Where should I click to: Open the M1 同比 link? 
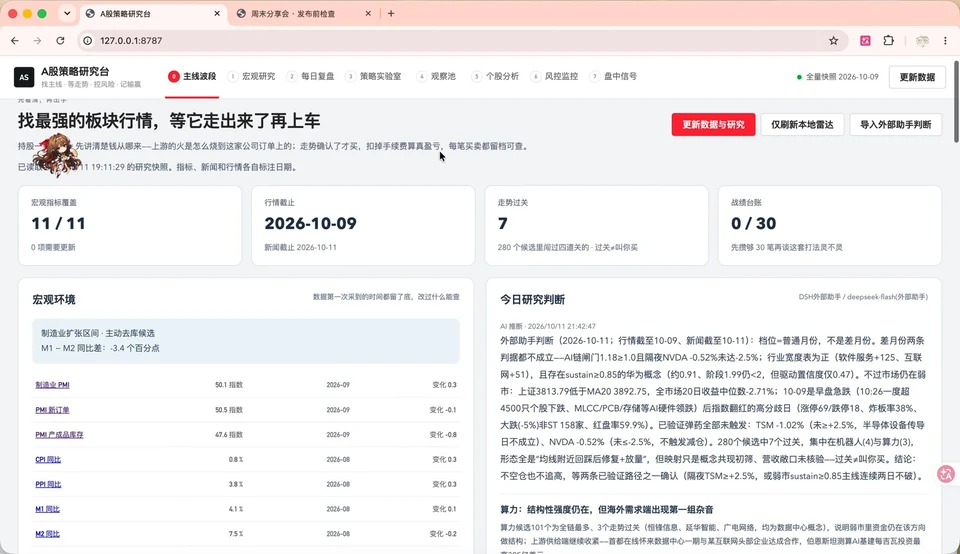(x=47, y=509)
